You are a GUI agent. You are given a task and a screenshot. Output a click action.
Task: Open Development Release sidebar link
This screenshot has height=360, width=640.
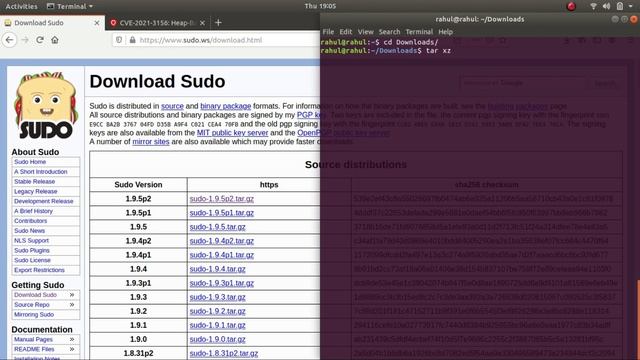pyautogui.click(x=44, y=201)
